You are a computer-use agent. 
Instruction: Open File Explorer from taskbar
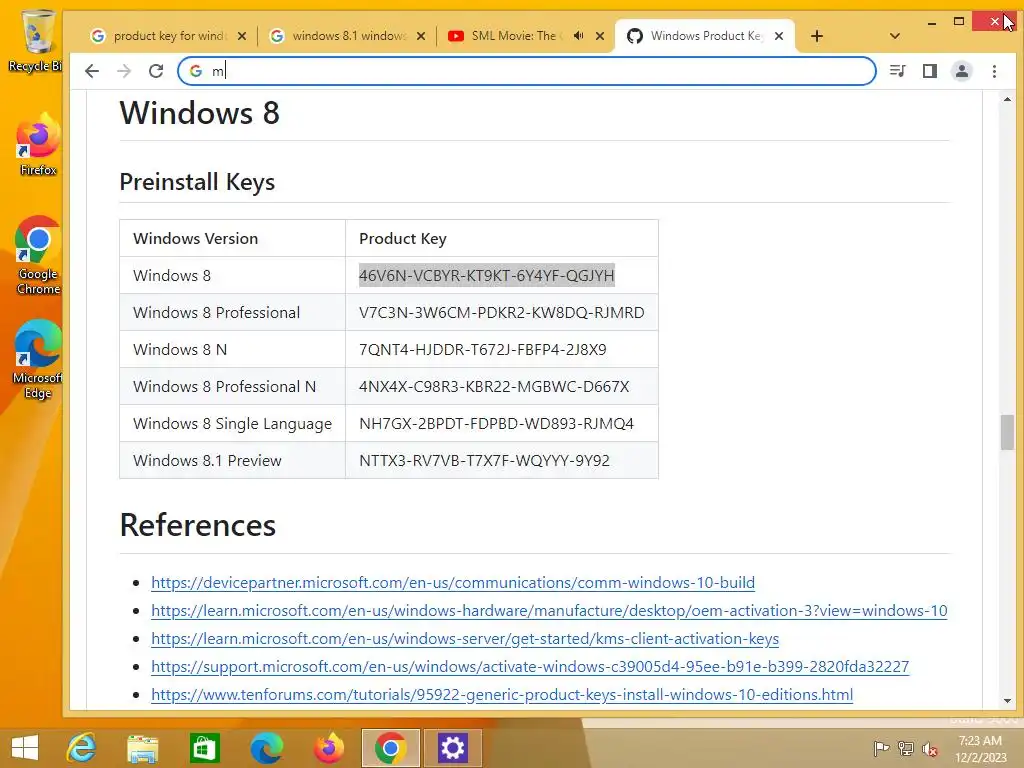click(x=143, y=748)
